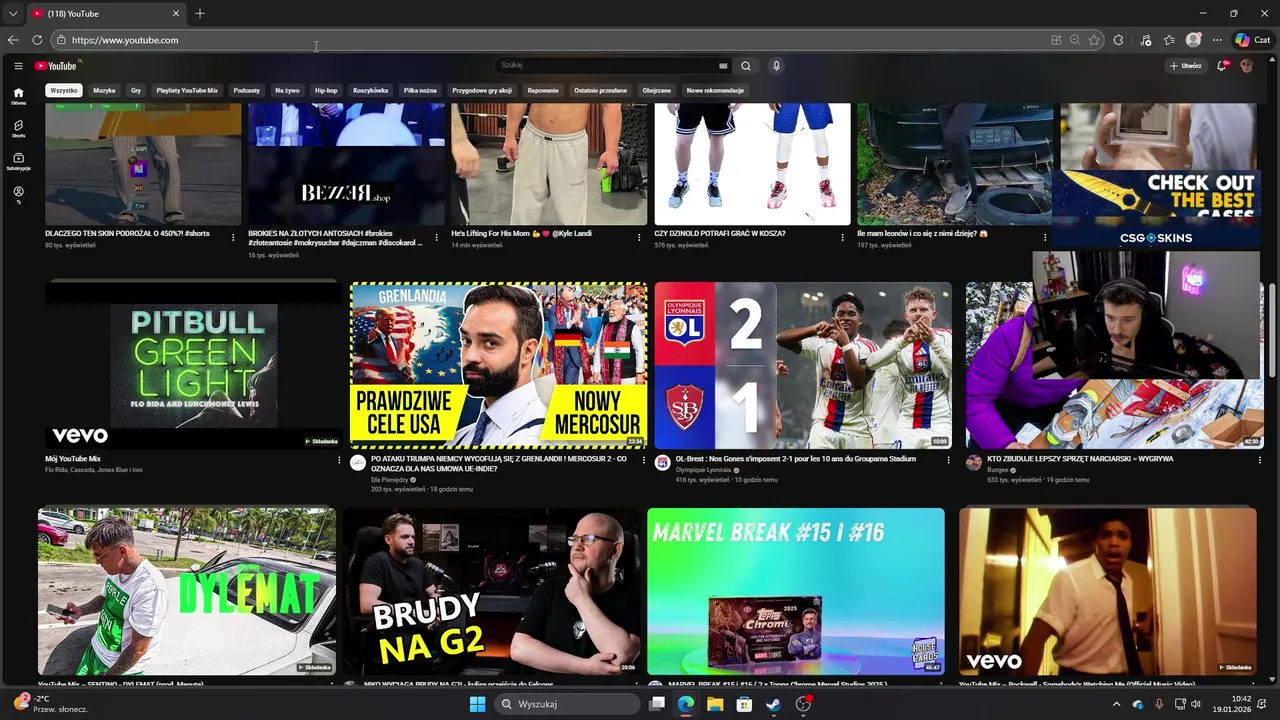Select the Obejrzane filter chip

pos(657,90)
